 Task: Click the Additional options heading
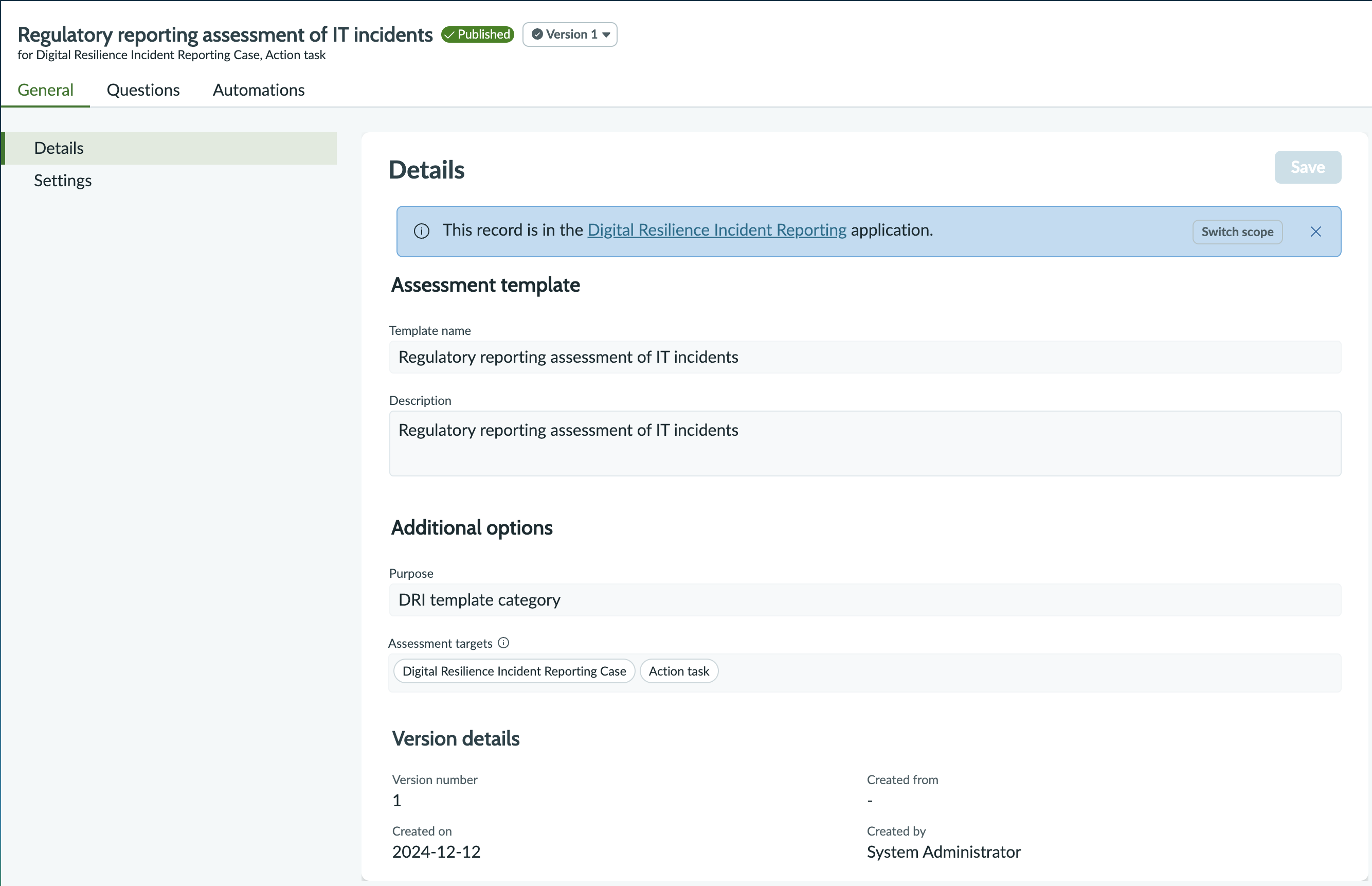[472, 528]
